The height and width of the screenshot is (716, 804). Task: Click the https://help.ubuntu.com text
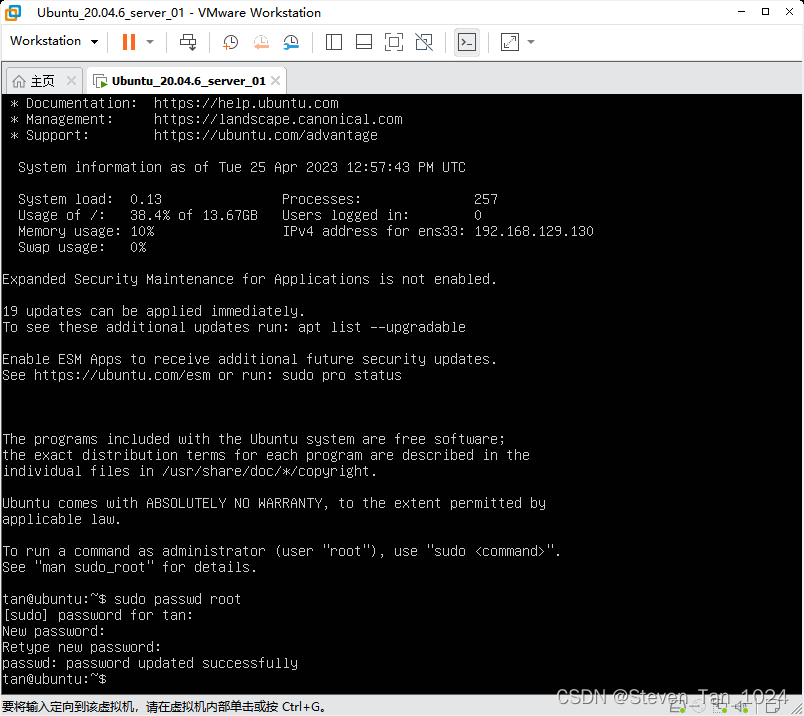[x=246, y=103]
